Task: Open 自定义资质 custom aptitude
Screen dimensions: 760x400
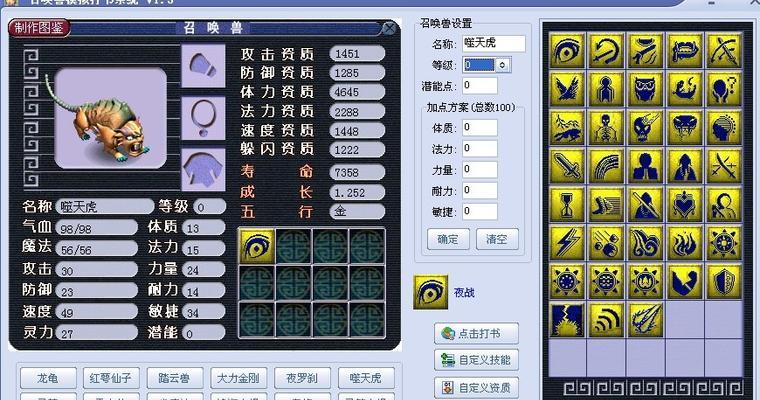Action: [476, 387]
